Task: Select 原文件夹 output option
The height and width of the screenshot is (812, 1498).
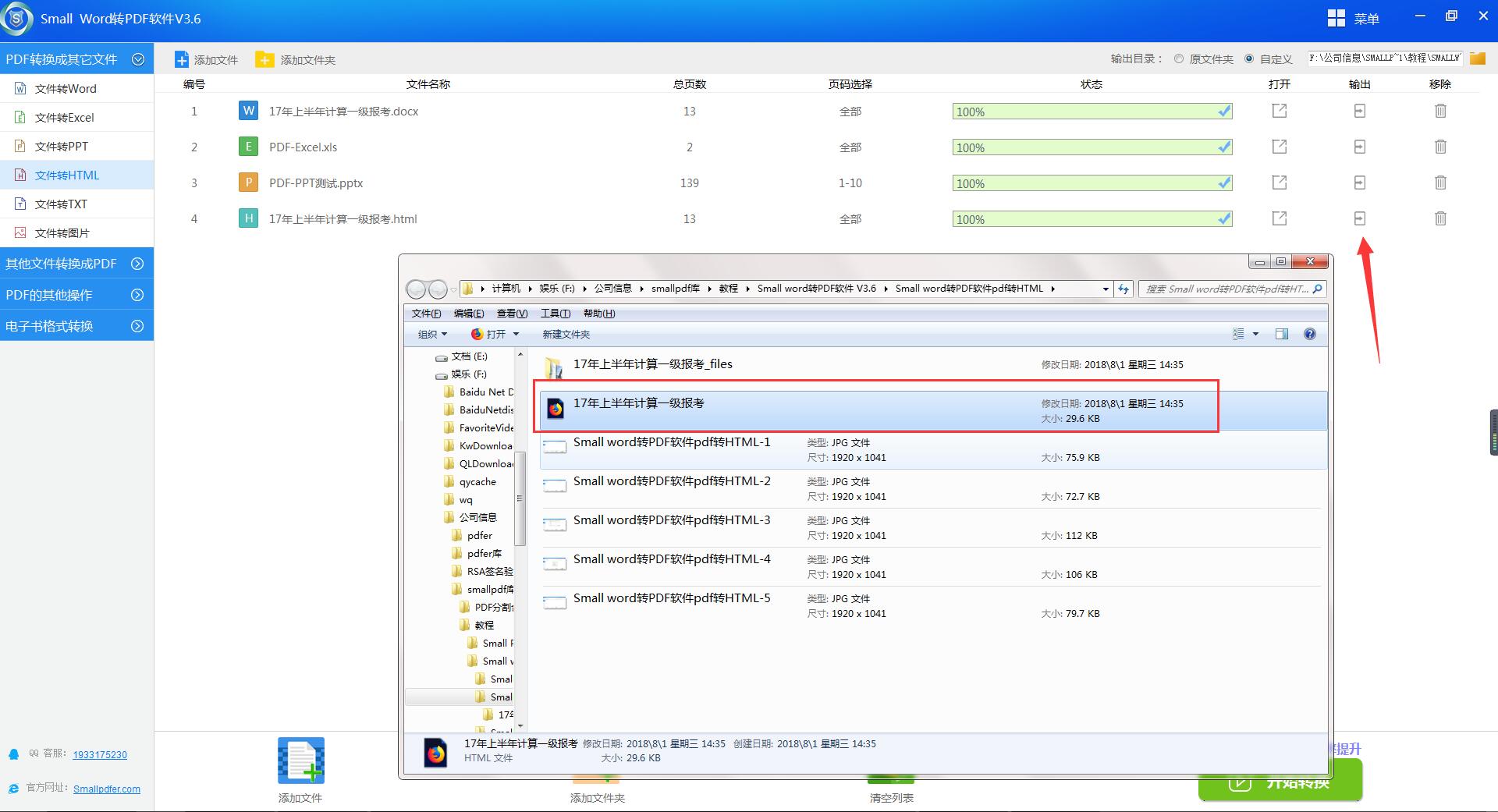Action: coord(1179,59)
